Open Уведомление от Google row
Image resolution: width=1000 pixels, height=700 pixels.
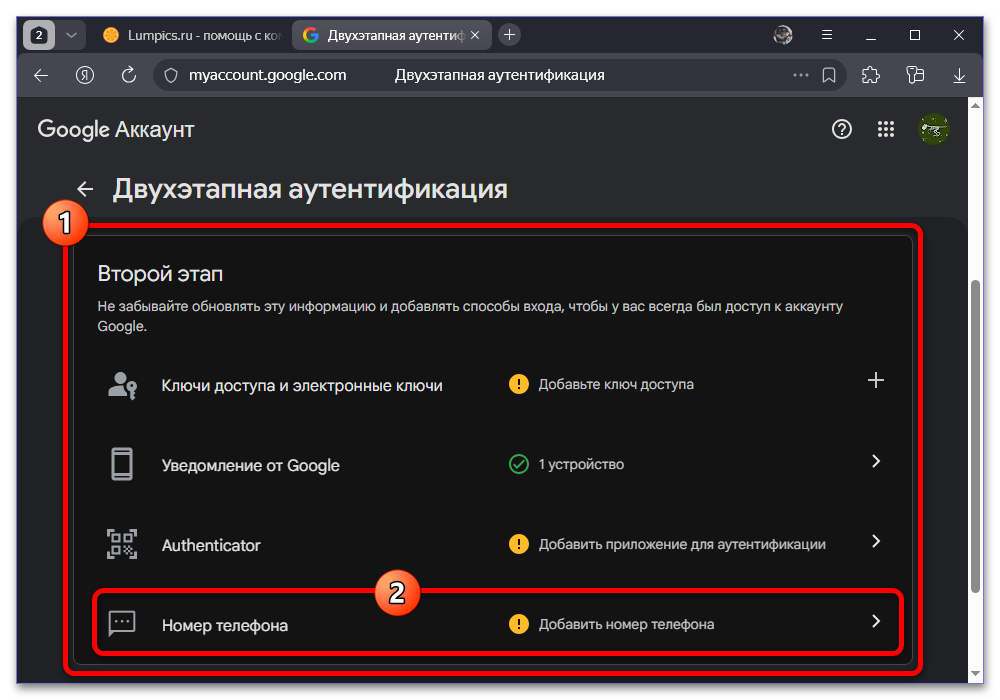point(250,465)
